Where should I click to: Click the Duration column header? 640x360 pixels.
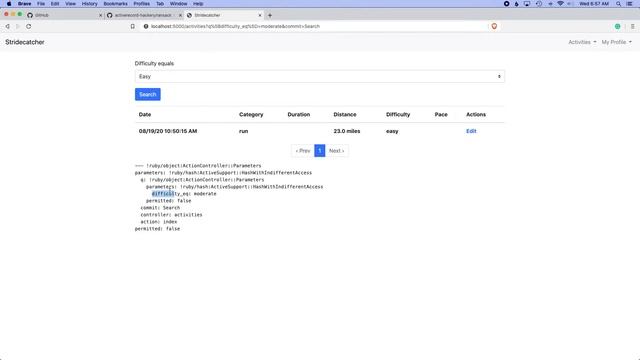299,114
